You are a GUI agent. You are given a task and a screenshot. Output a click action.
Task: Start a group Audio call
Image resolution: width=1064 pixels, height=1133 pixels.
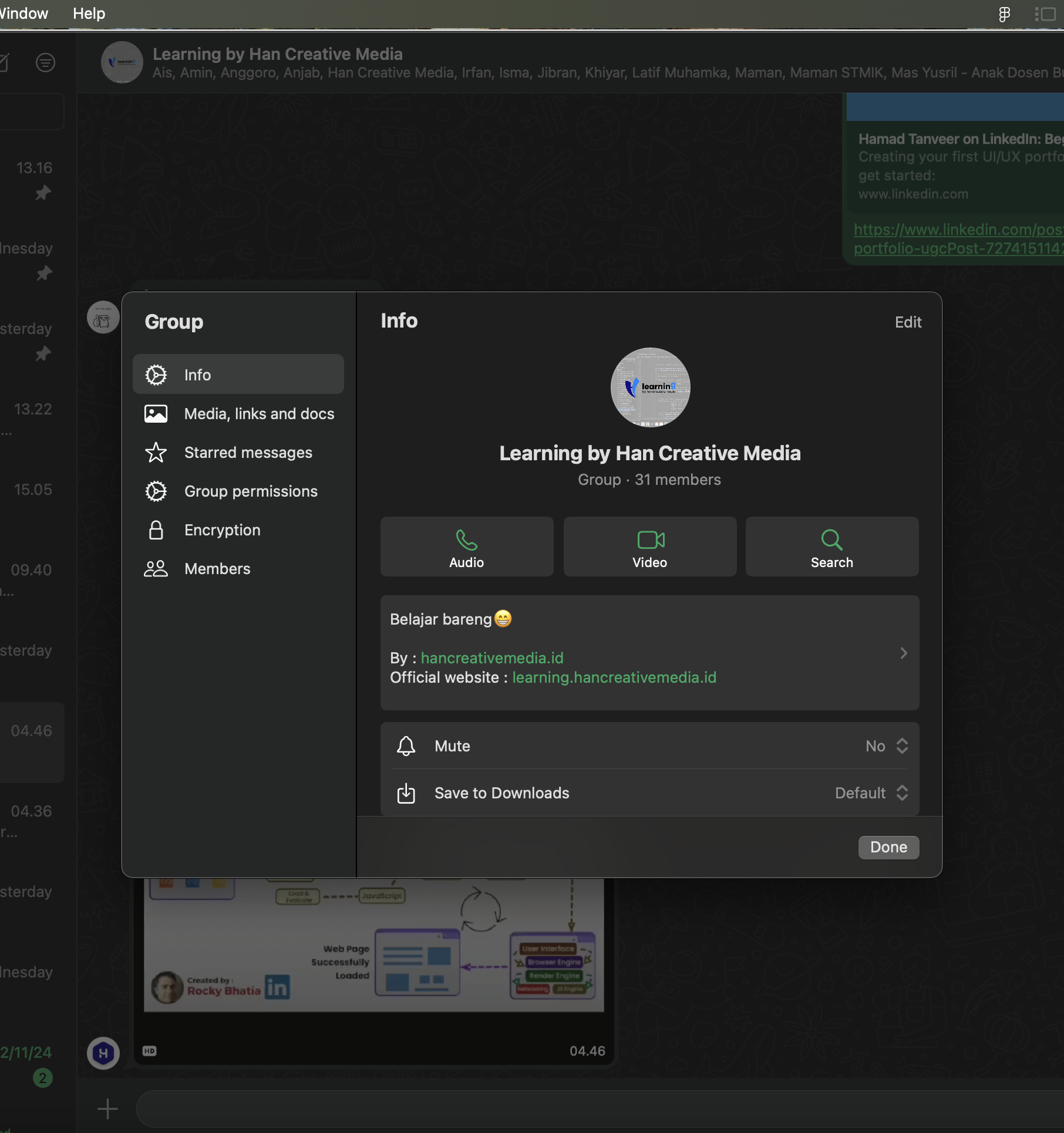point(466,547)
